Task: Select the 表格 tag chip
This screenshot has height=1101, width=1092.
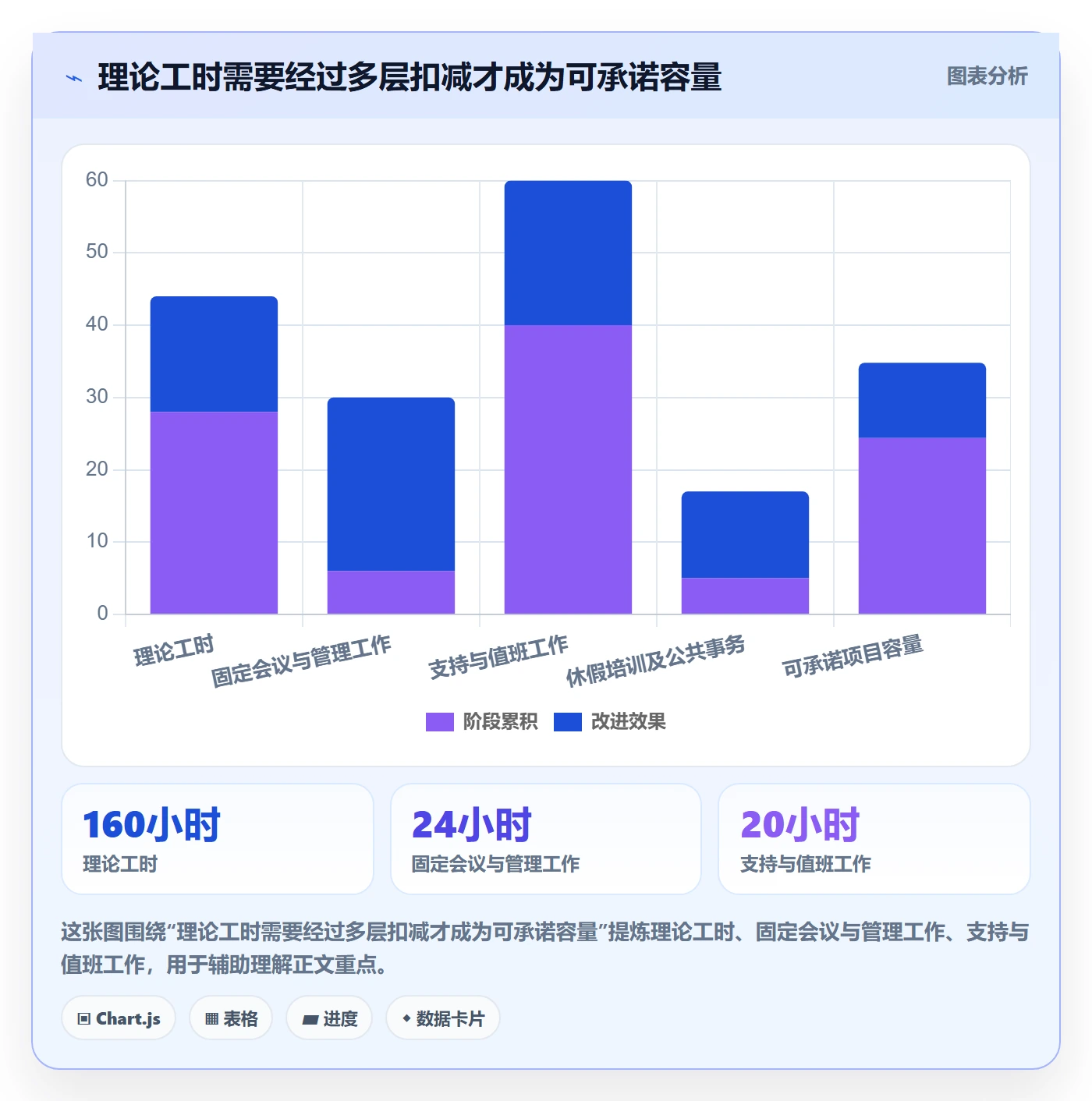Action: click(231, 1018)
